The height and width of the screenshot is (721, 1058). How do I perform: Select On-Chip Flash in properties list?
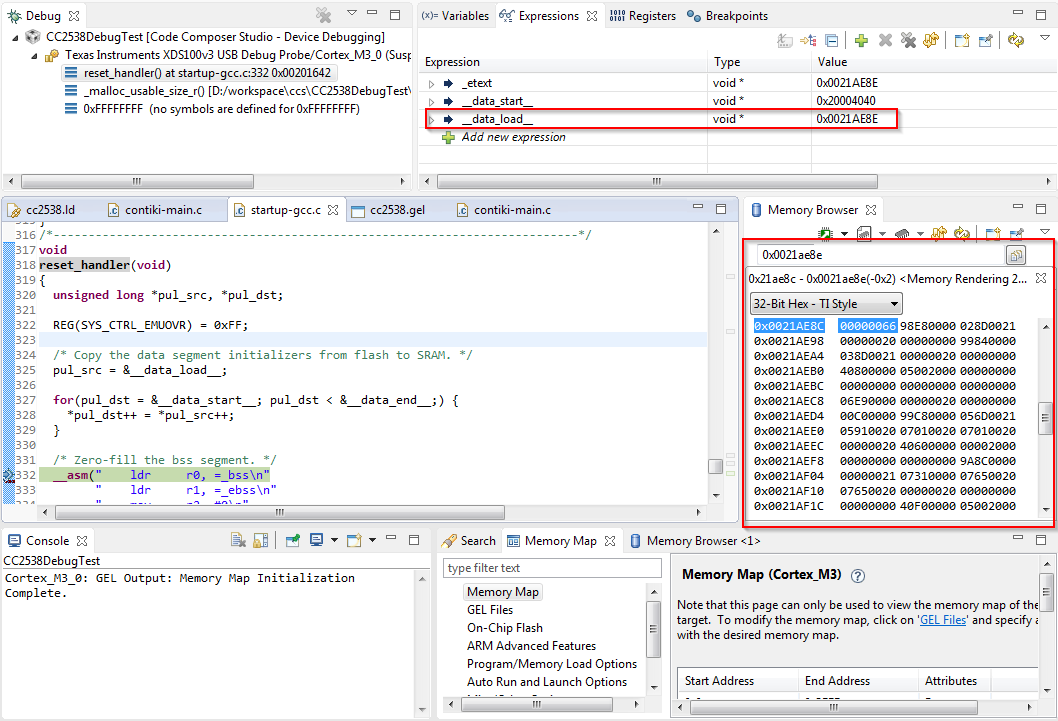505,628
